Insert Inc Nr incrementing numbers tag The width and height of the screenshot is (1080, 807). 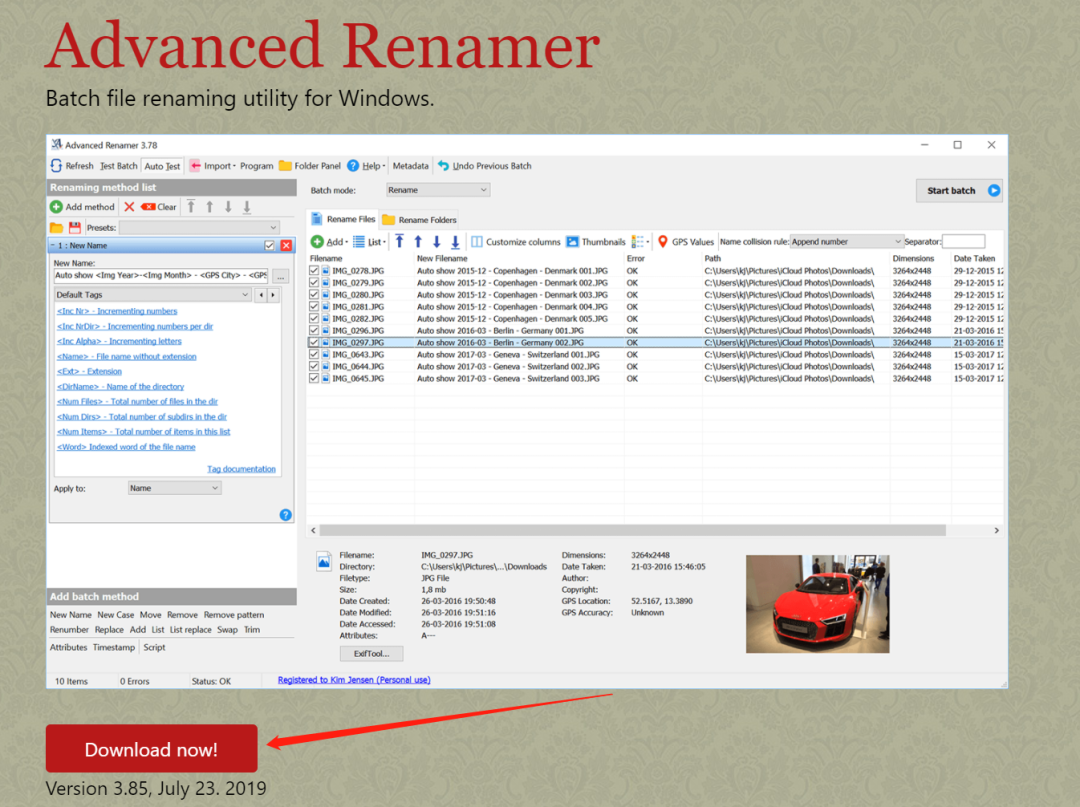(117, 311)
